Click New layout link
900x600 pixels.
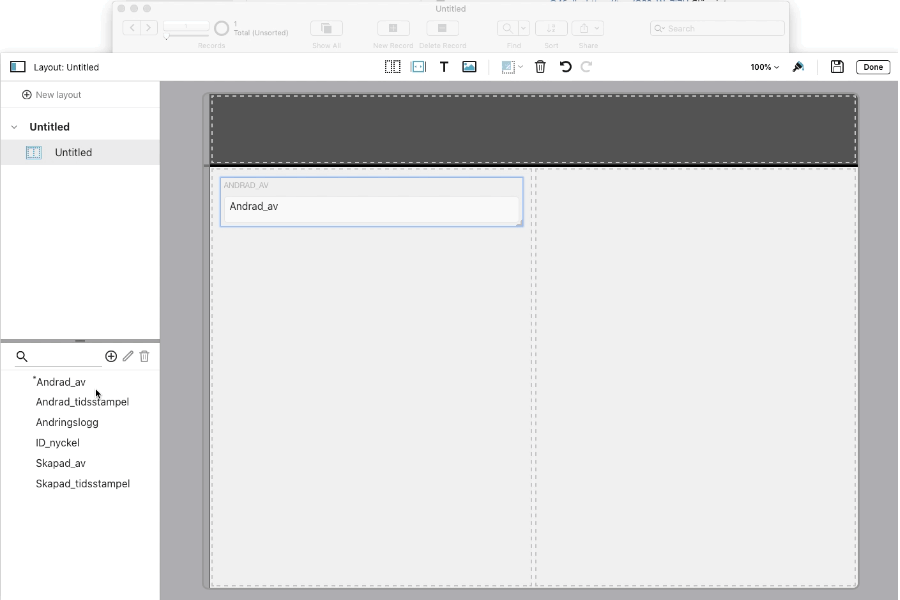(x=52, y=95)
